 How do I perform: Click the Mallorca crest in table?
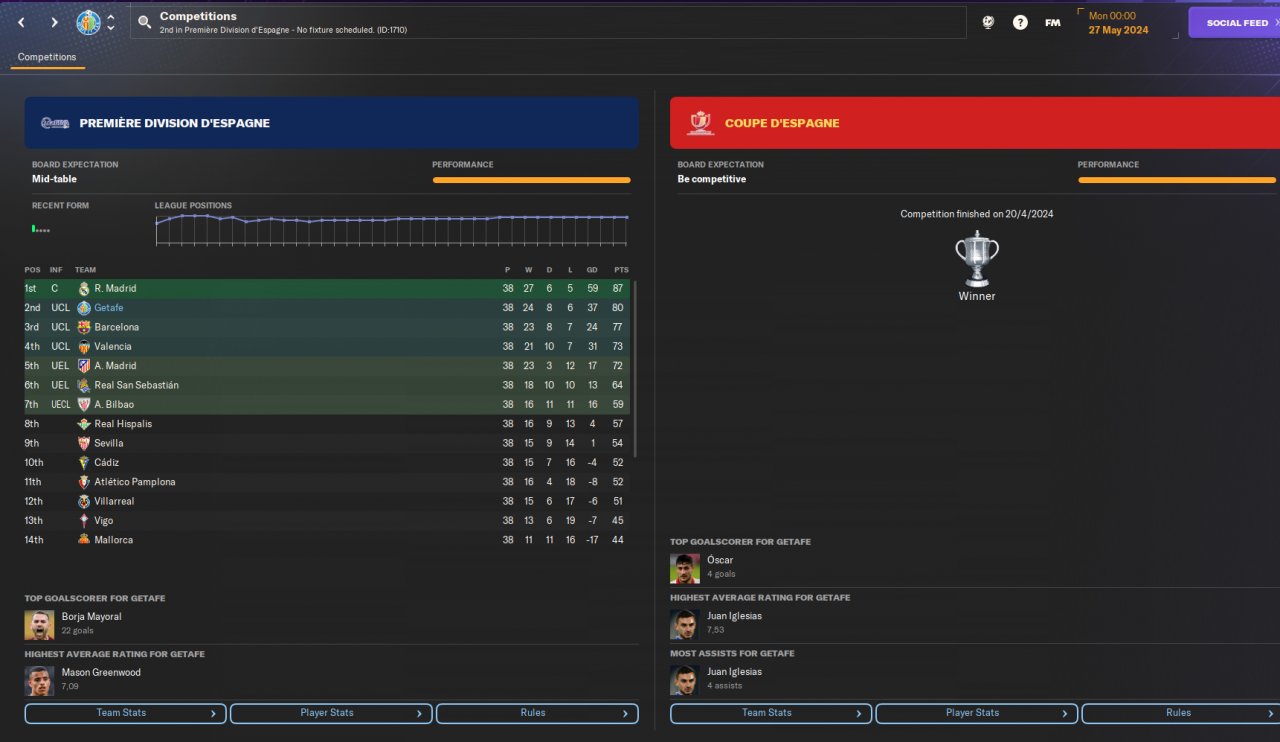click(x=84, y=540)
